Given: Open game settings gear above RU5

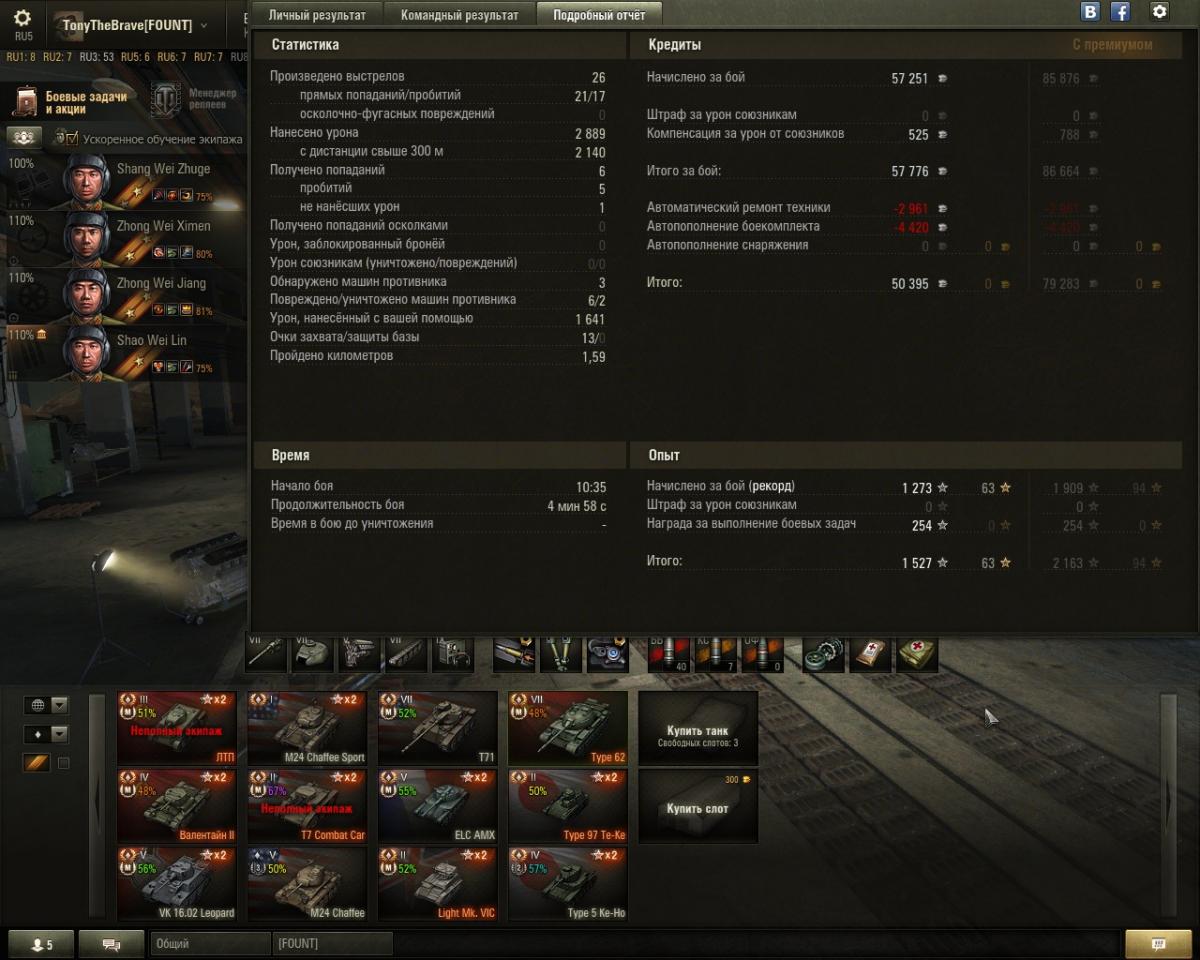Looking at the screenshot, I should [x=22, y=19].
